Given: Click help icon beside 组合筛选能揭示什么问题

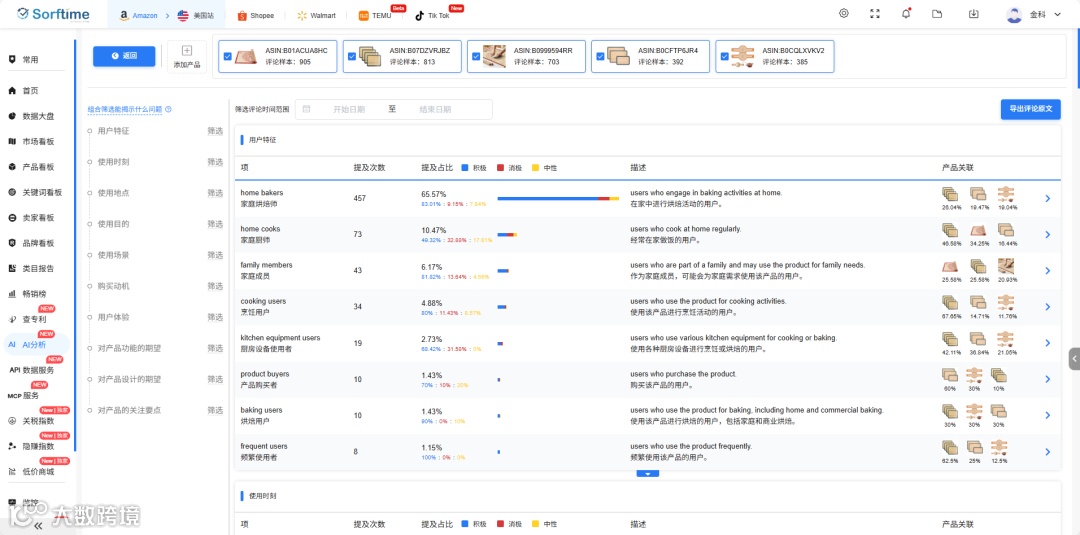Looking at the screenshot, I should coord(169,109).
